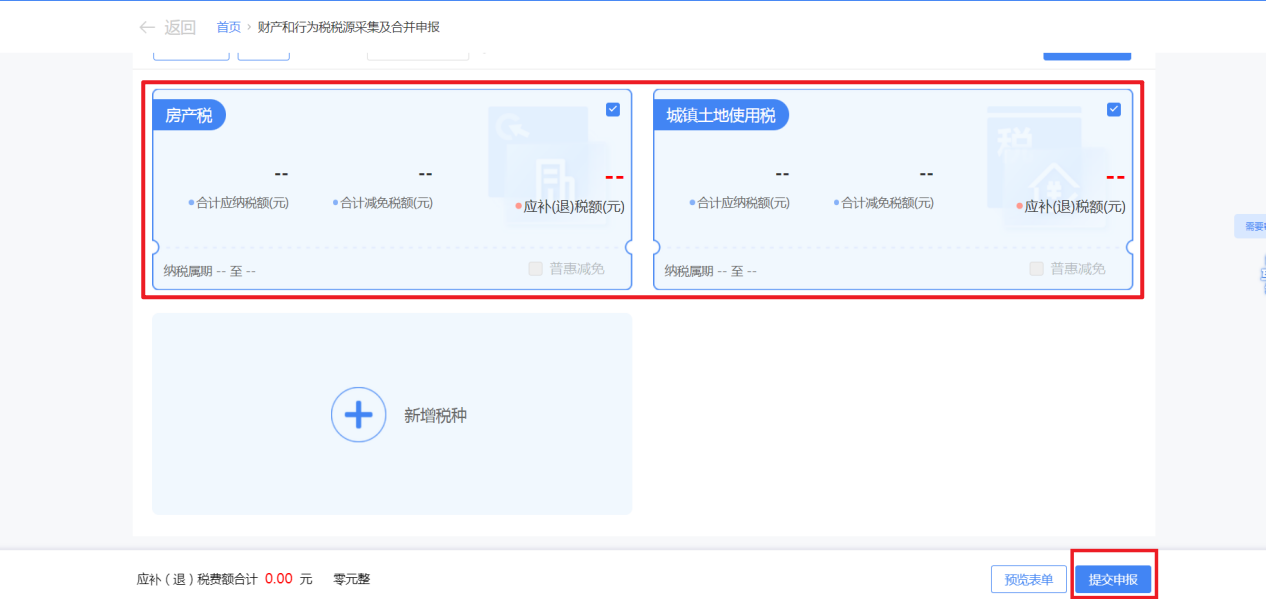The image size is (1266, 599).
Task: Select the 城镇土地使用税 title tag
Action: [x=721, y=116]
